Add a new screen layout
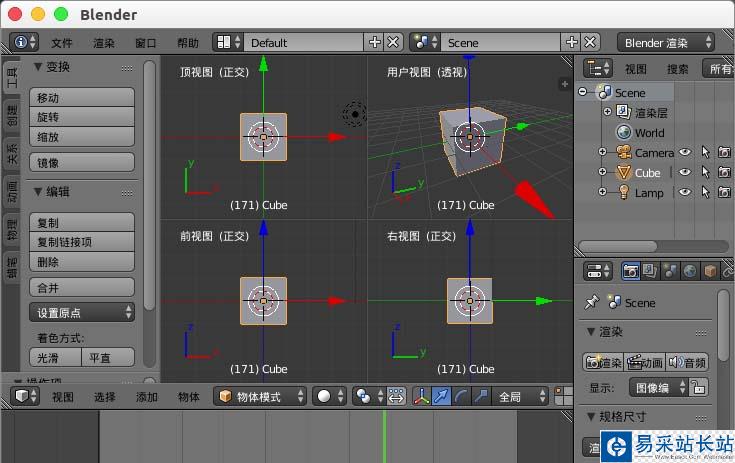The width and height of the screenshot is (735, 463). click(375, 43)
